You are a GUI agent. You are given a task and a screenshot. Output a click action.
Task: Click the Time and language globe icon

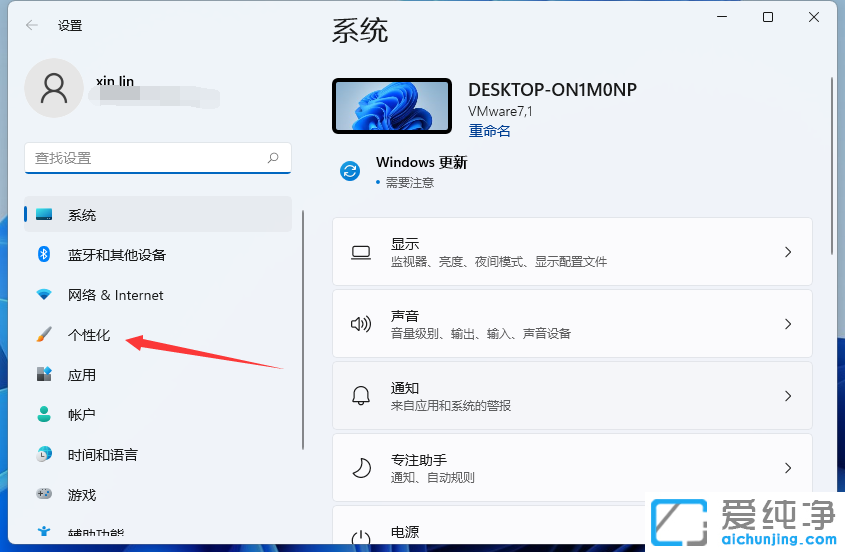[44, 454]
